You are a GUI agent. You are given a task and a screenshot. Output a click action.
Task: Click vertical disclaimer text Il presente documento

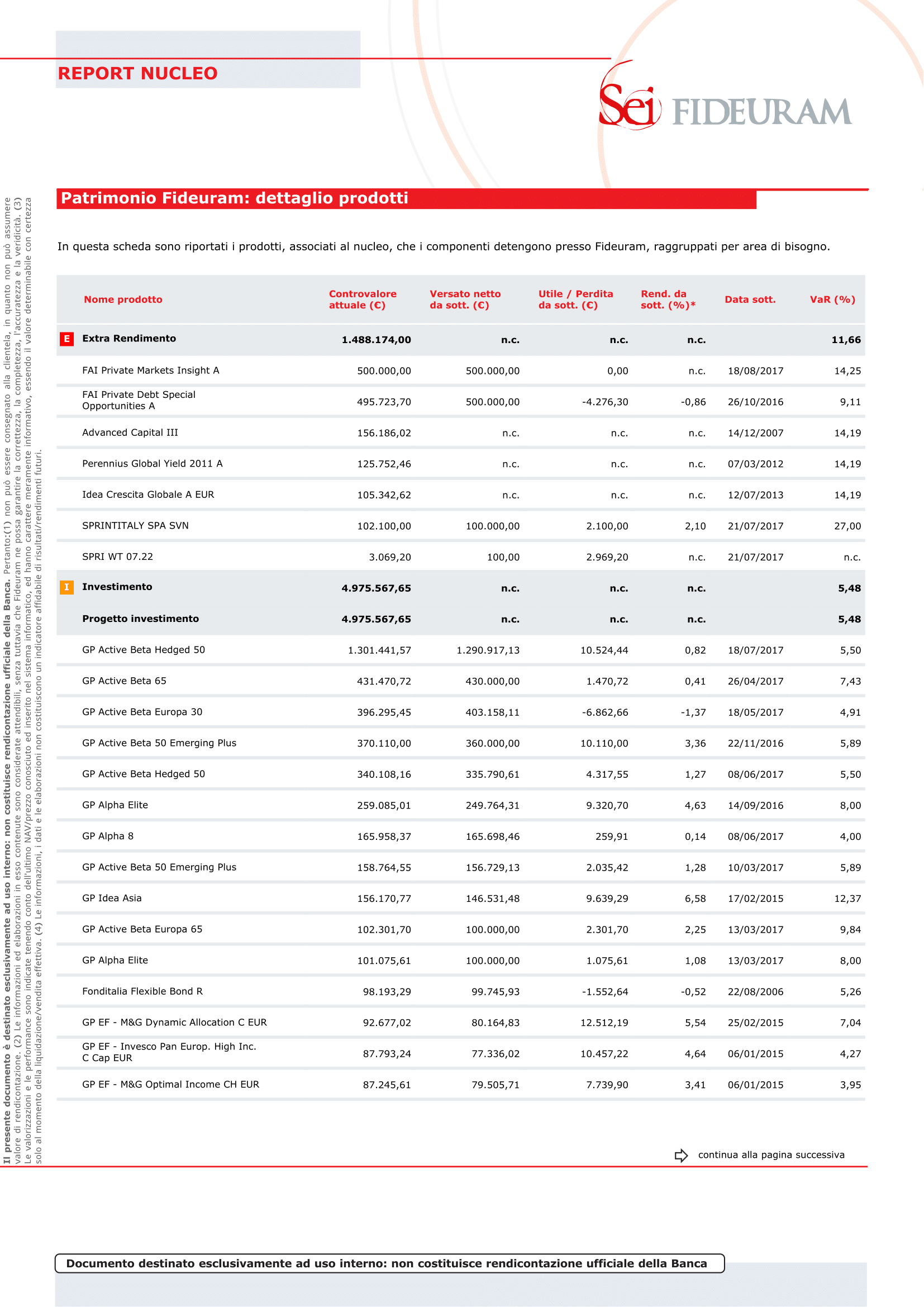(22, 680)
